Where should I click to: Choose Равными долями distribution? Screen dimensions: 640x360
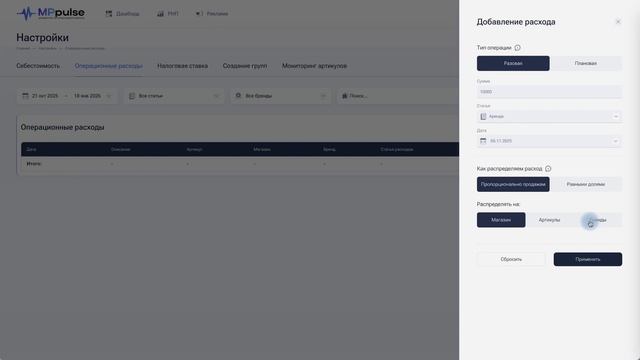coord(586,184)
